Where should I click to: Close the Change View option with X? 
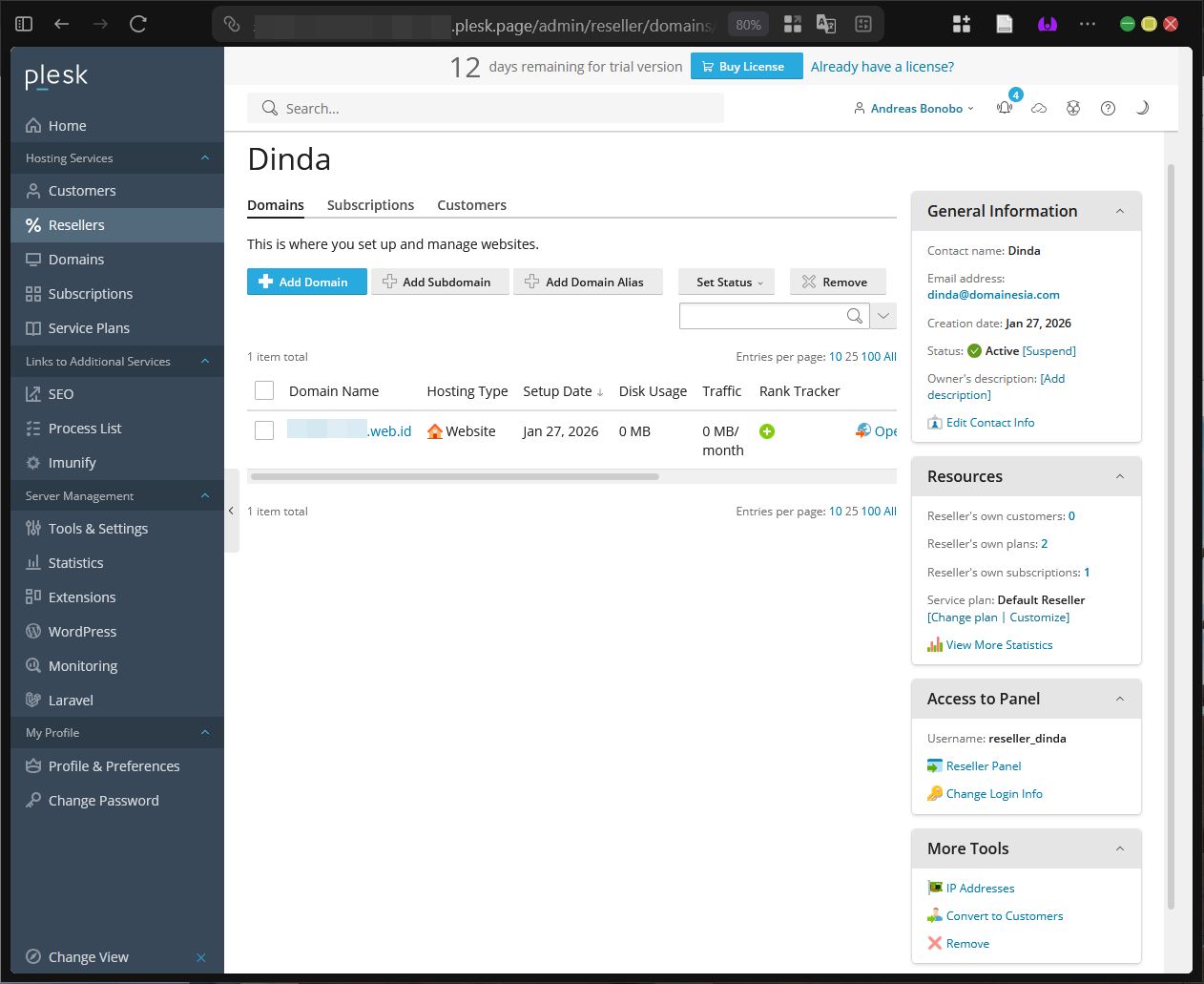coord(201,957)
